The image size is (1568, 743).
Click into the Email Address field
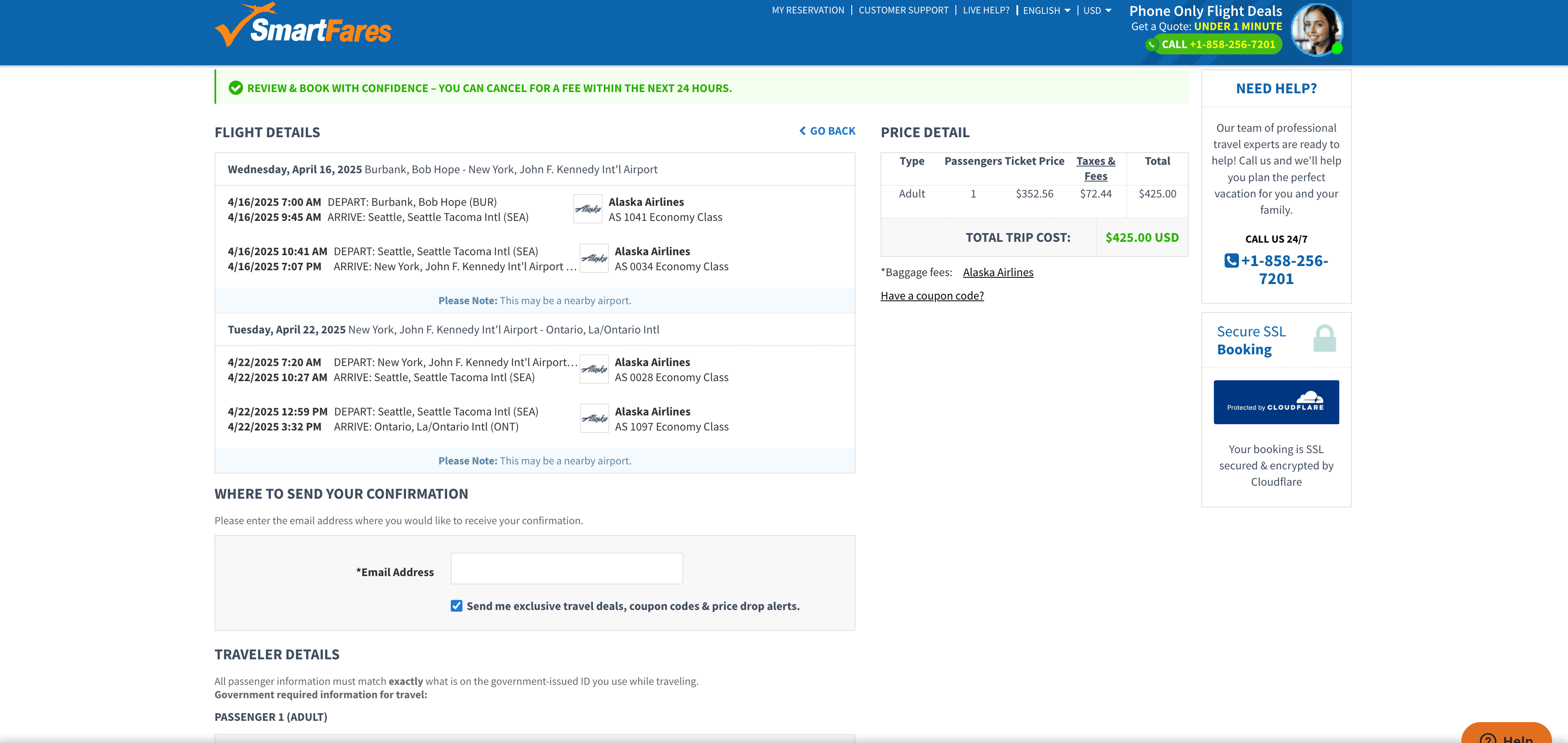click(566, 568)
